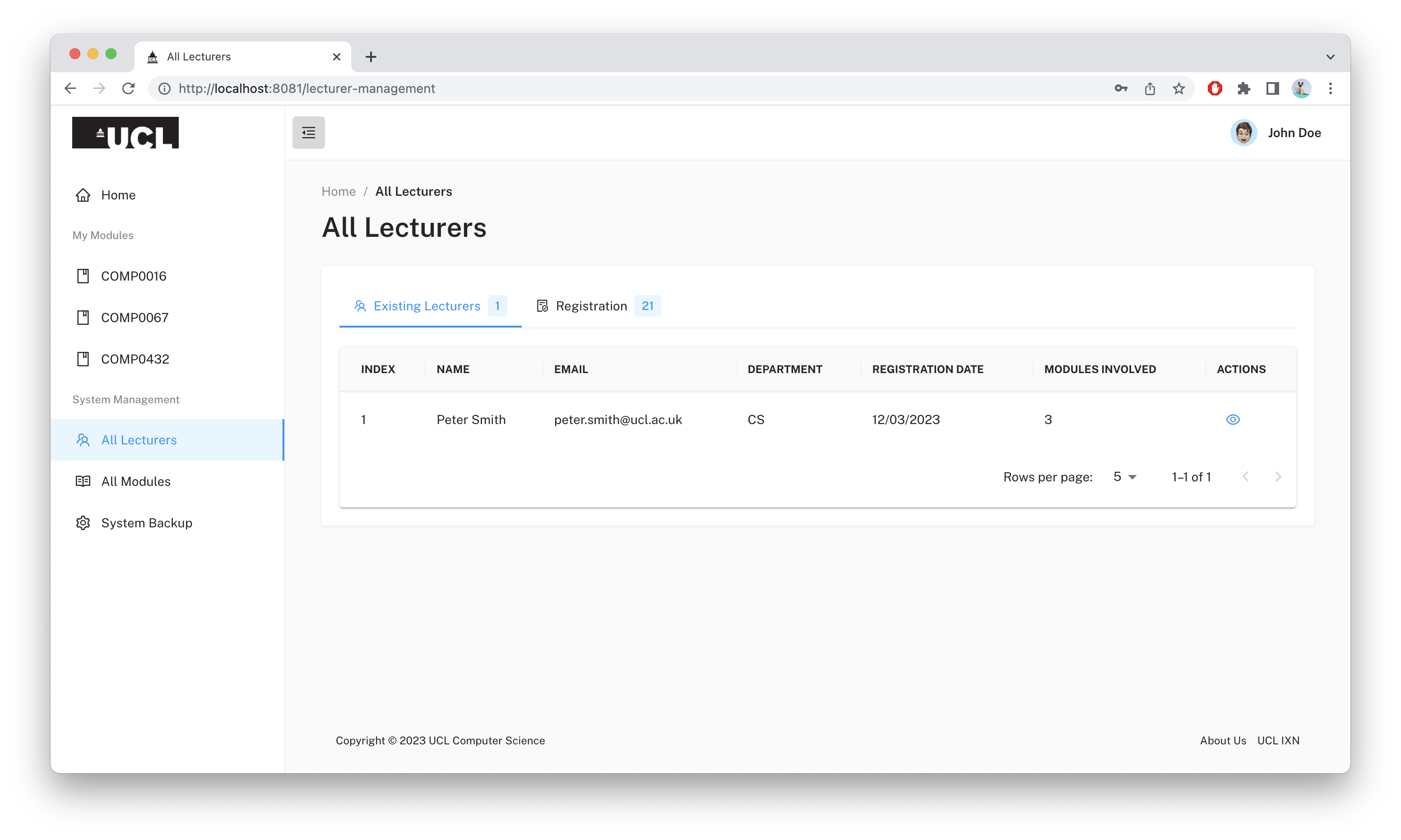Image resolution: width=1401 pixels, height=840 pixels.
Task: Open the red ad blocker extension
Action: 1214,88
